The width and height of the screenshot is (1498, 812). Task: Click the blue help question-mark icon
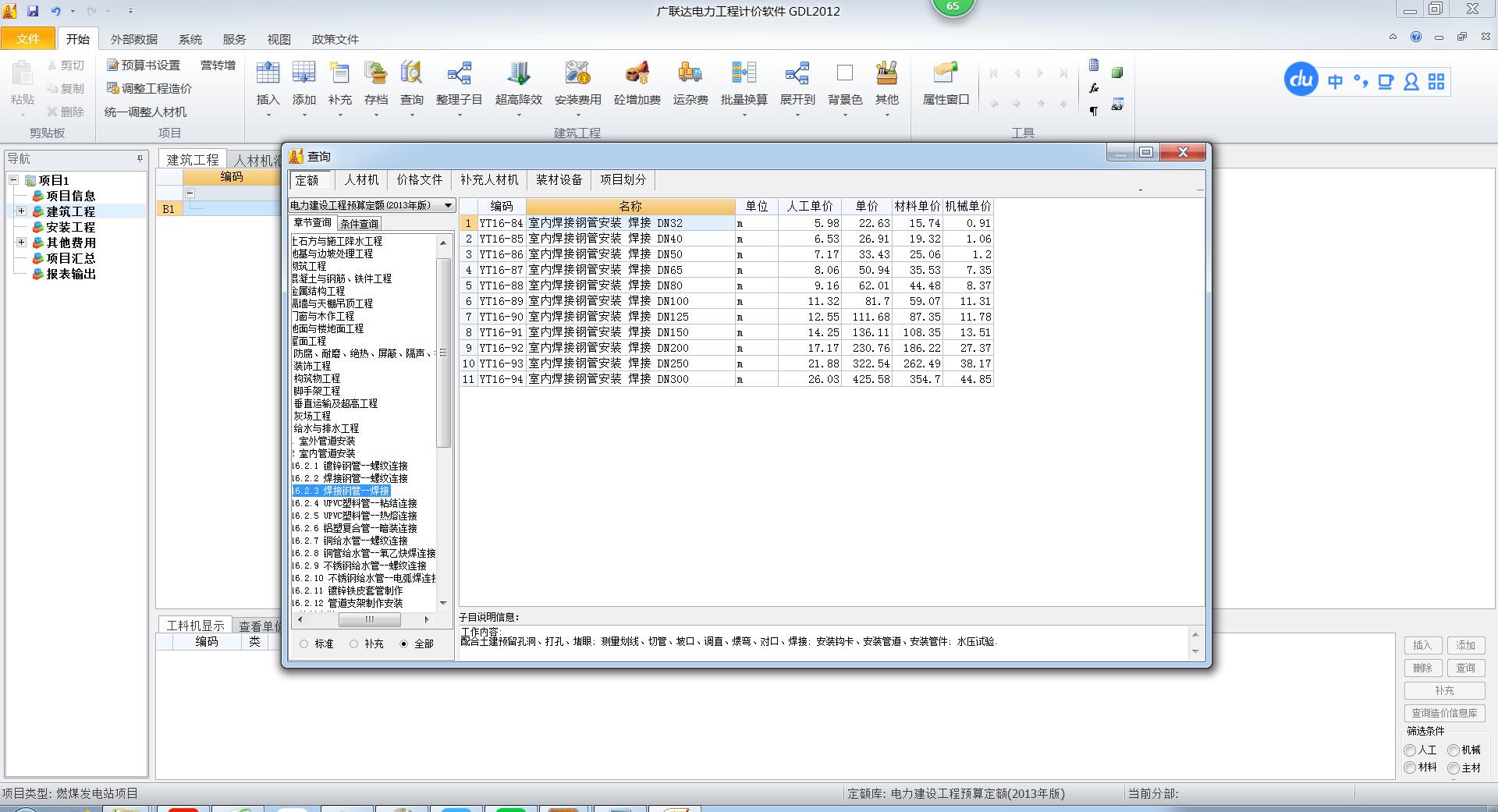click(1416, 37)
